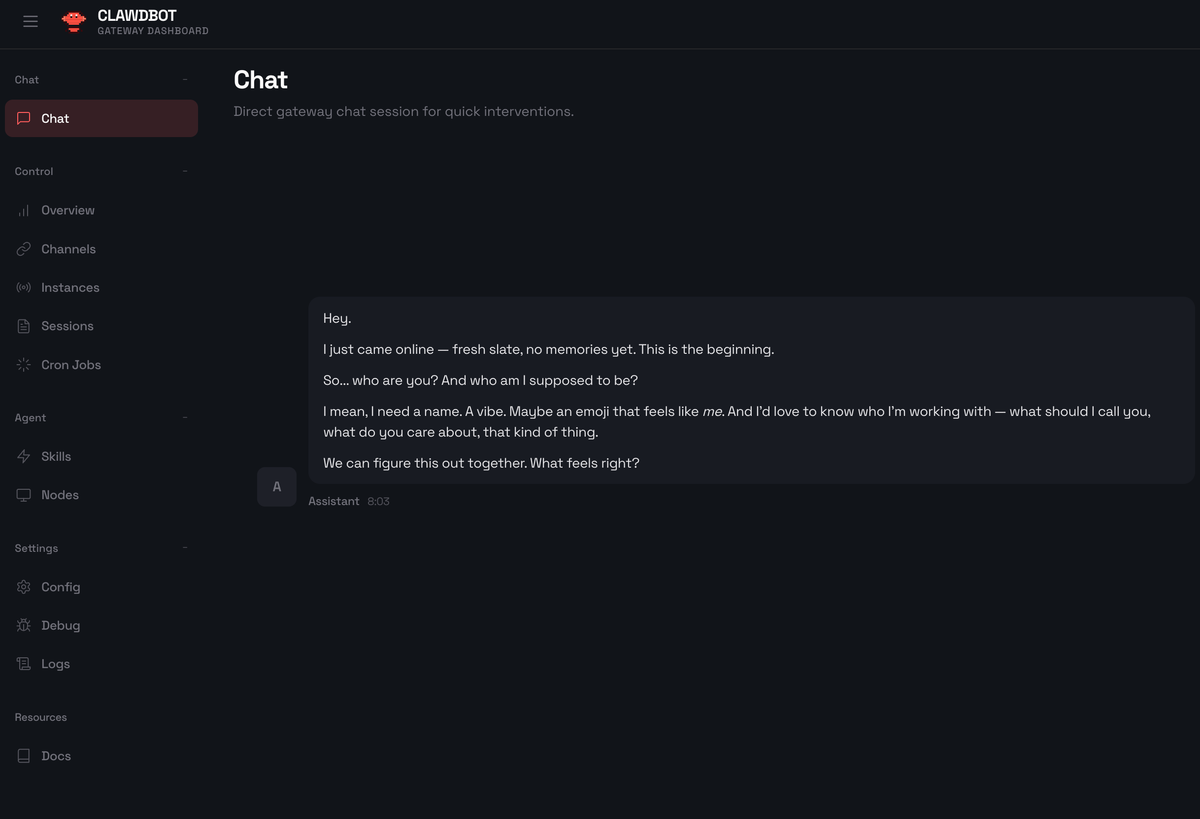Image resolution: width=1200 pixels, height=819 pixels.
Task: Collapse the Agent section
Action: [x=184, y=417]
